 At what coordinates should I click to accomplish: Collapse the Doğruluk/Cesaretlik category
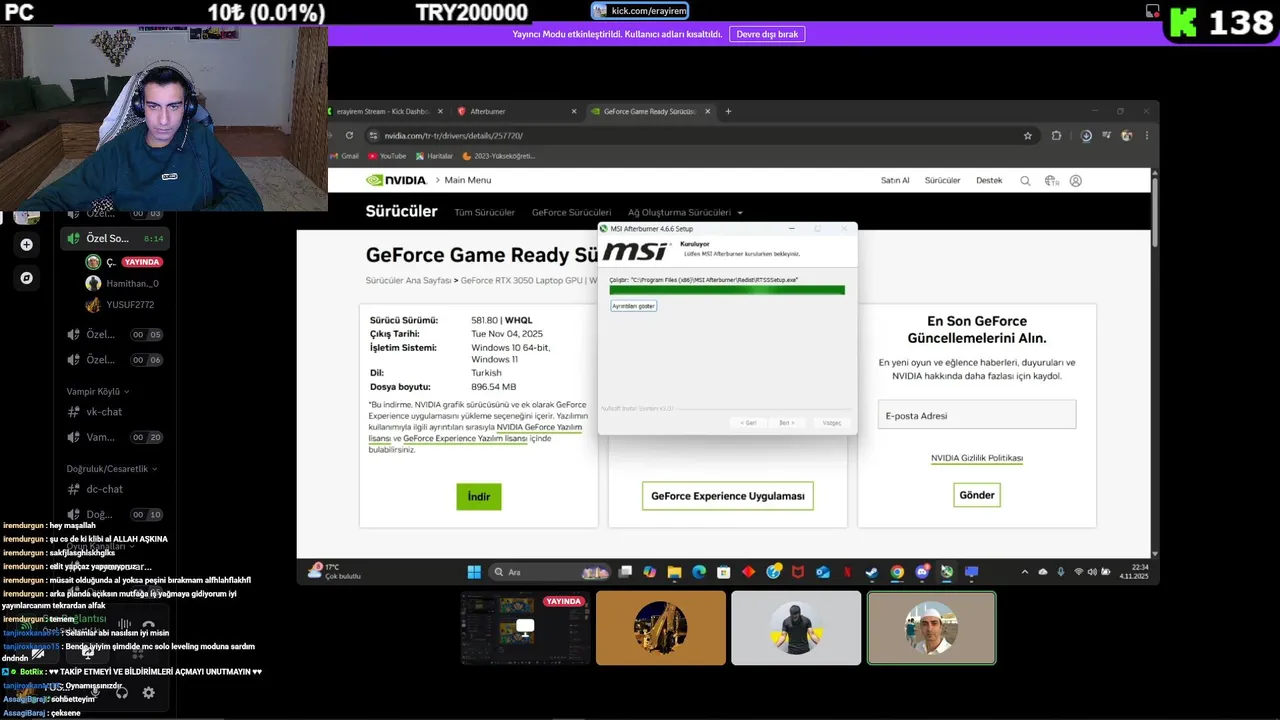tap(112, 468)
